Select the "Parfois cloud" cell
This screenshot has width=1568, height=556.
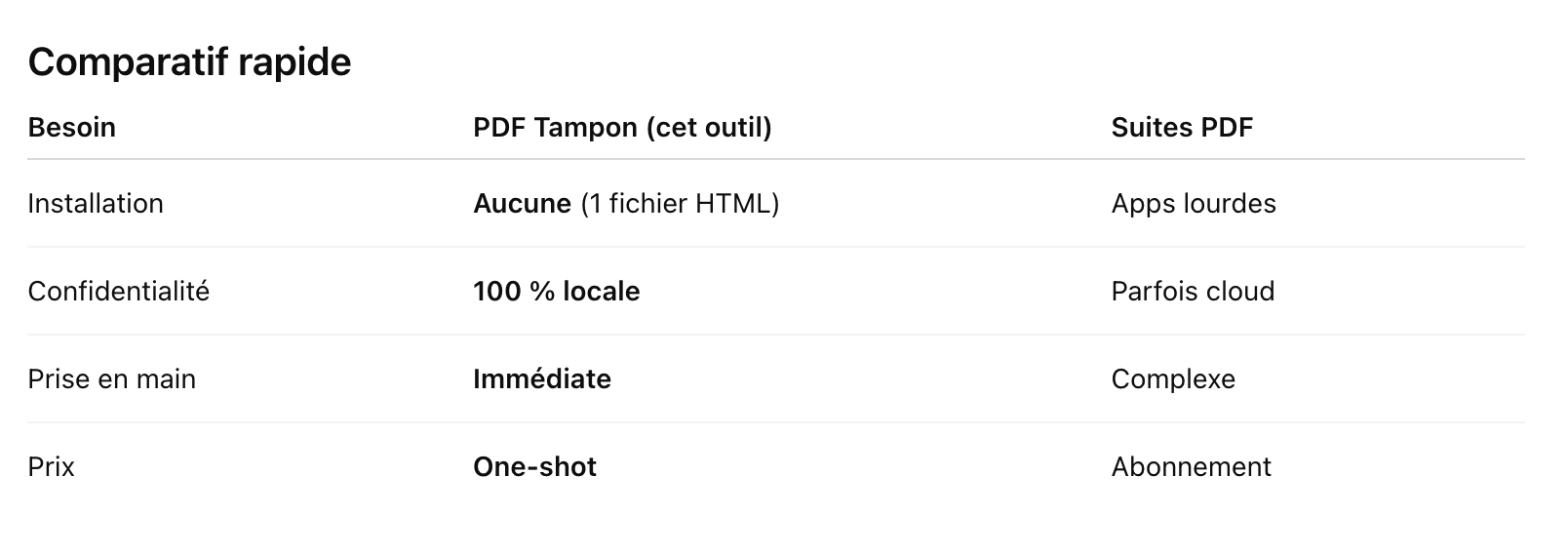click(x=1193, y=292)
